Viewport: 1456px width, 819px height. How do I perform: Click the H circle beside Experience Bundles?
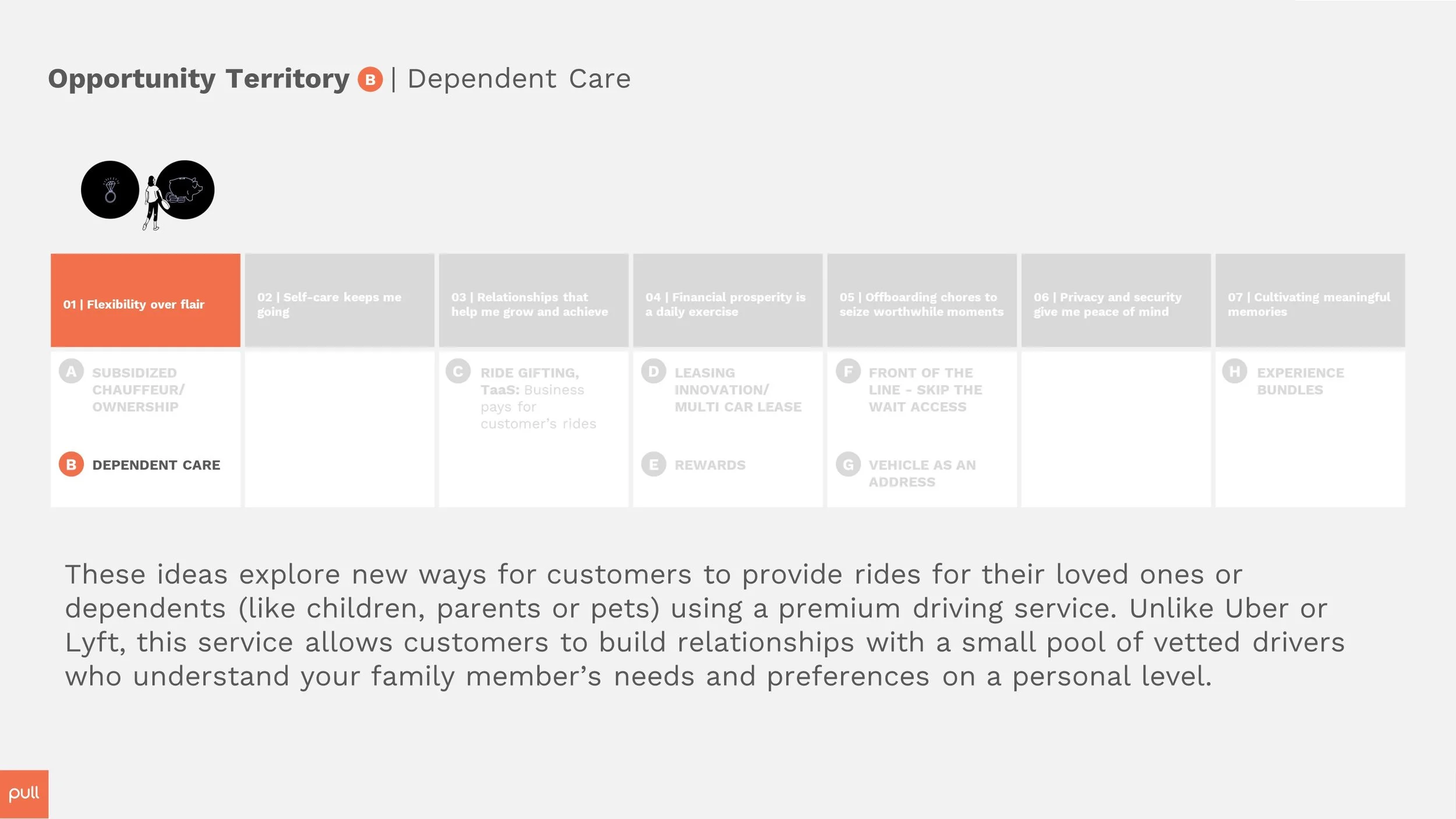click(1235, 371)
